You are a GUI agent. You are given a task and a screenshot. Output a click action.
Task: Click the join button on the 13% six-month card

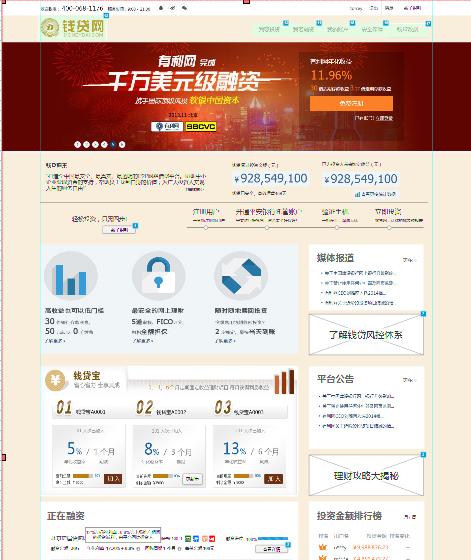click(x=274, y=479)
